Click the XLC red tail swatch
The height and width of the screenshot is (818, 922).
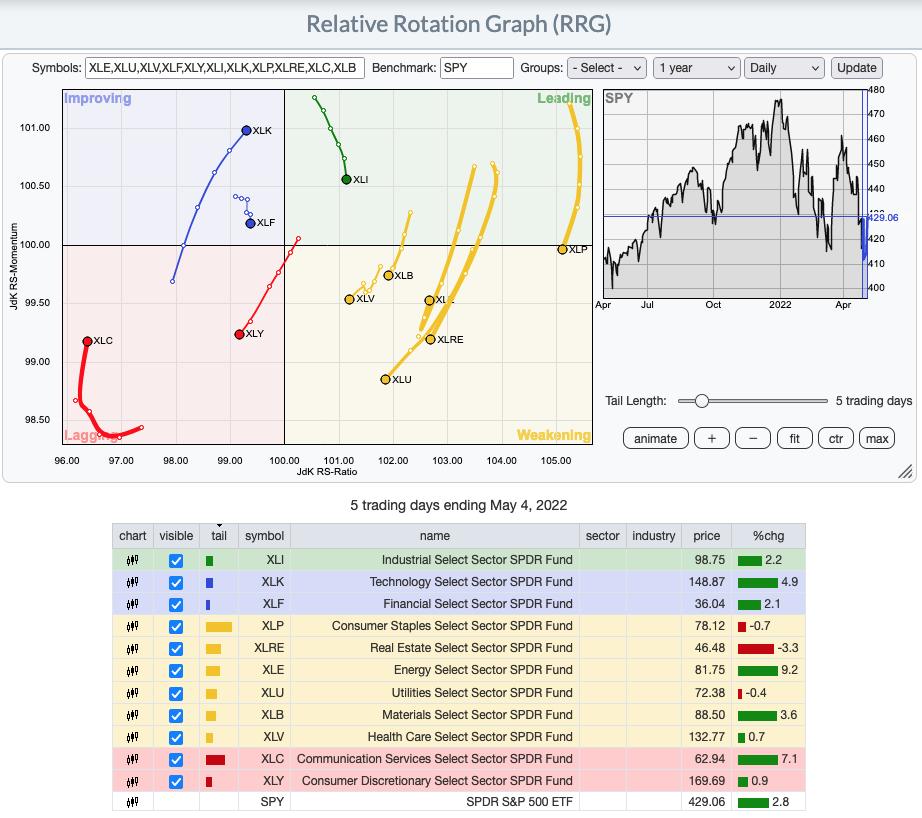point(215,760)
